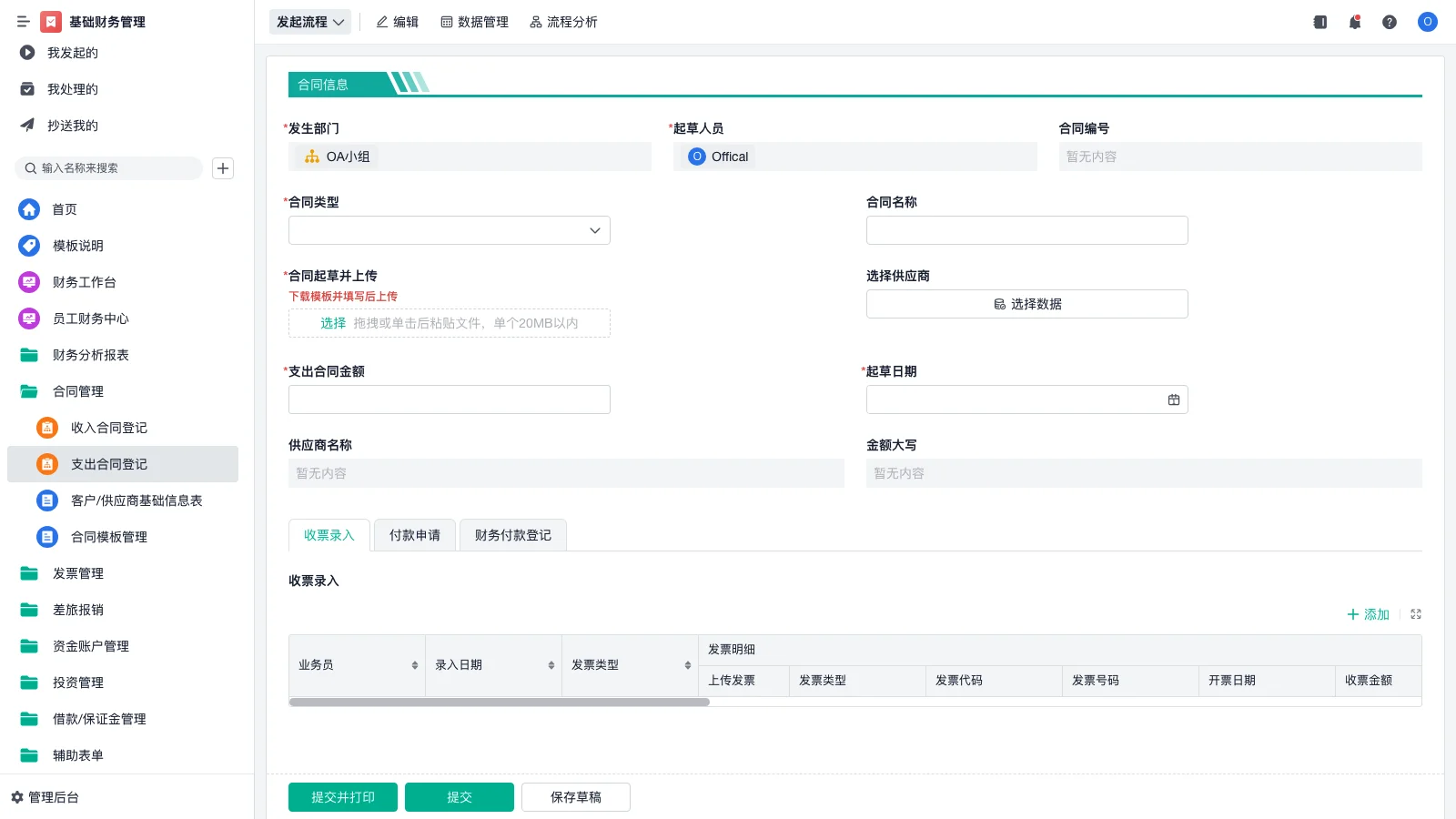Open the 合同类型 dropdown
This screenshot has height=819, width=1456.
450,230
